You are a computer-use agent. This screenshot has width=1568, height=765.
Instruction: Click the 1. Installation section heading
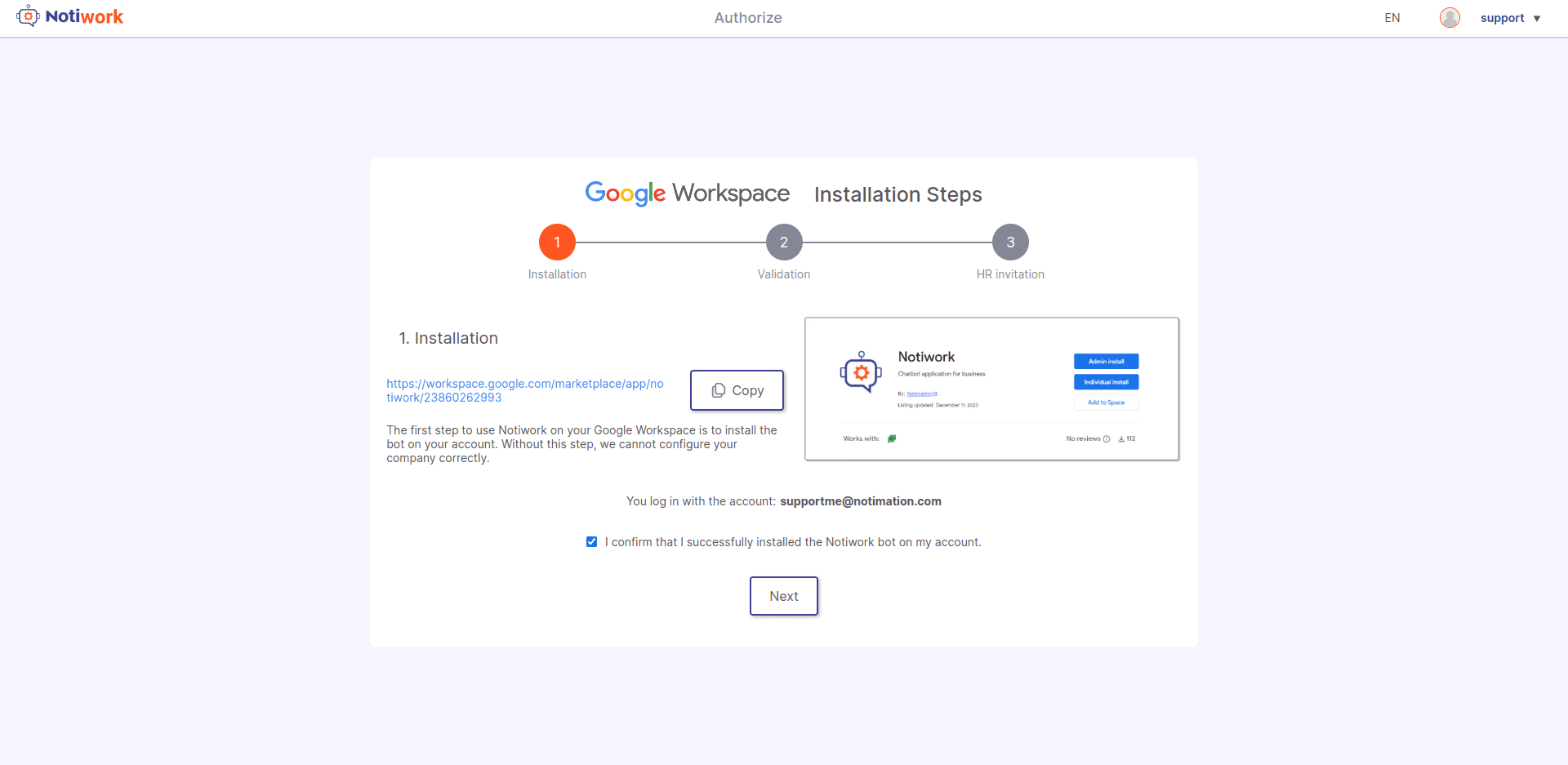pos(448,338)
